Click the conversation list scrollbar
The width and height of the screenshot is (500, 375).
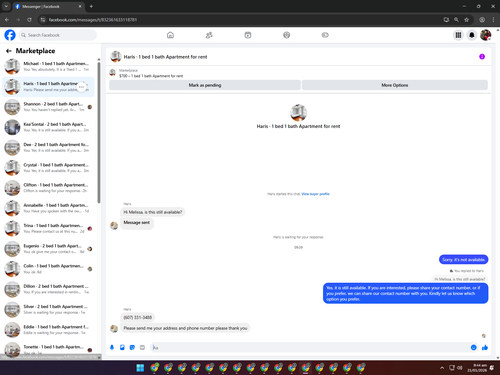pyautogui.click(x=99, y=132)
